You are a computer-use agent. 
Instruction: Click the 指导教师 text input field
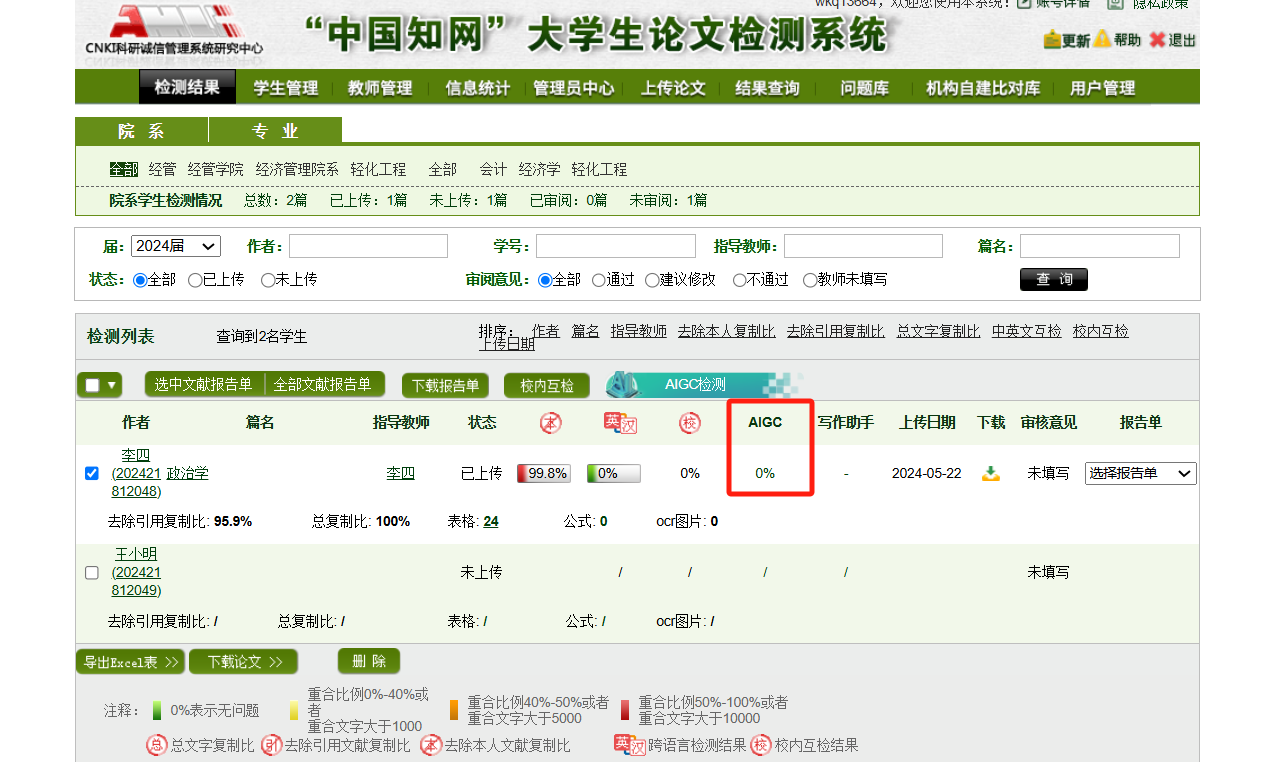863,246
